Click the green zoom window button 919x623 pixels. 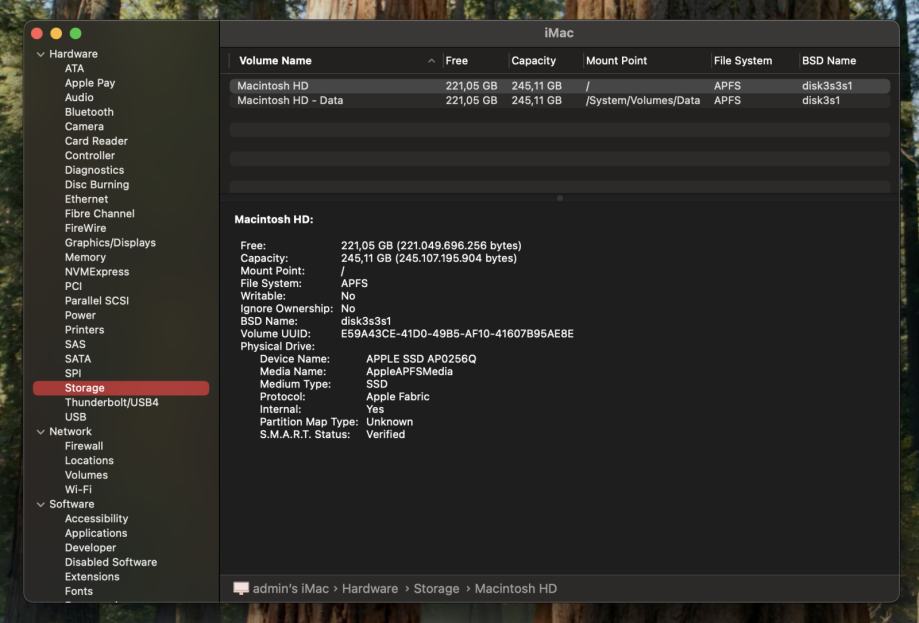coord(75,34)
